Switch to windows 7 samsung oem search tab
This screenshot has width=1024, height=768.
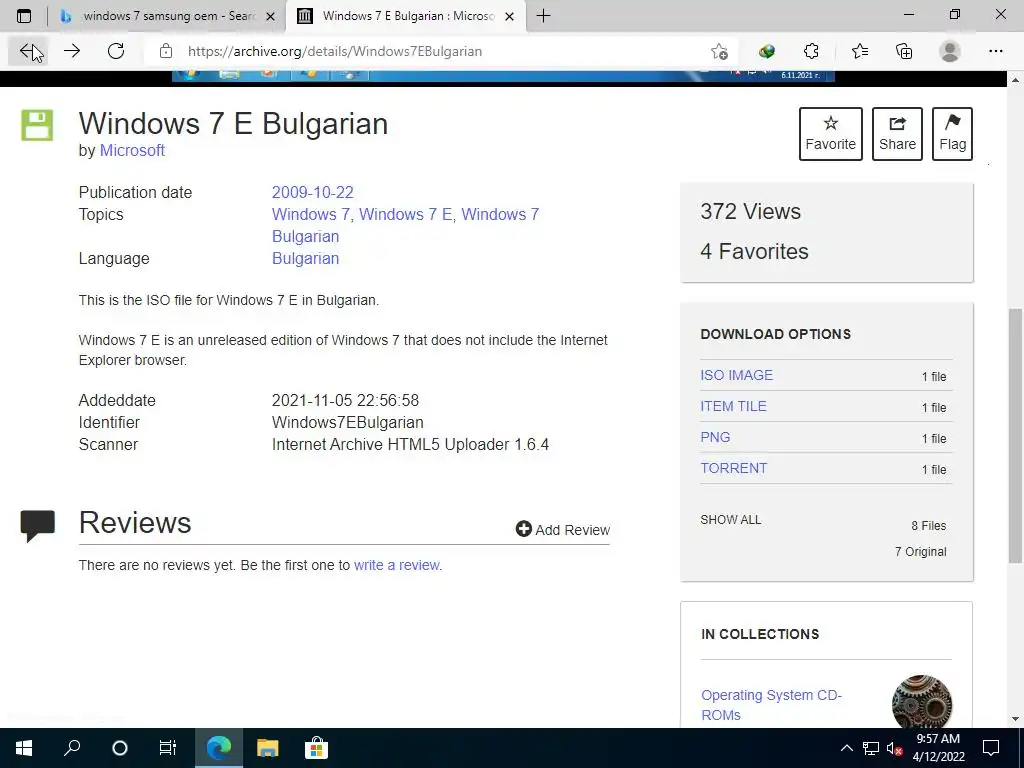168,16
